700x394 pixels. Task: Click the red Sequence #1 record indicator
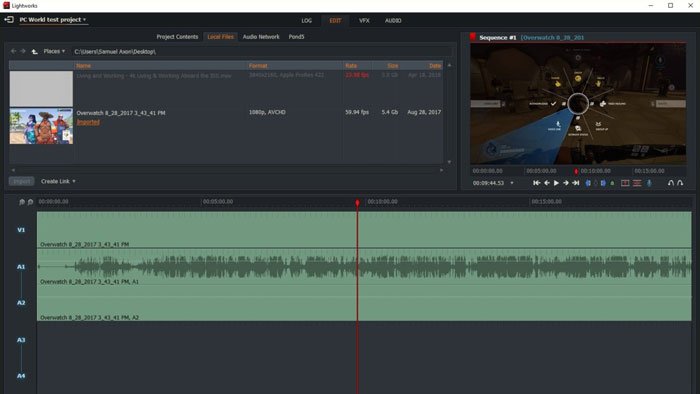coord(473,37)
